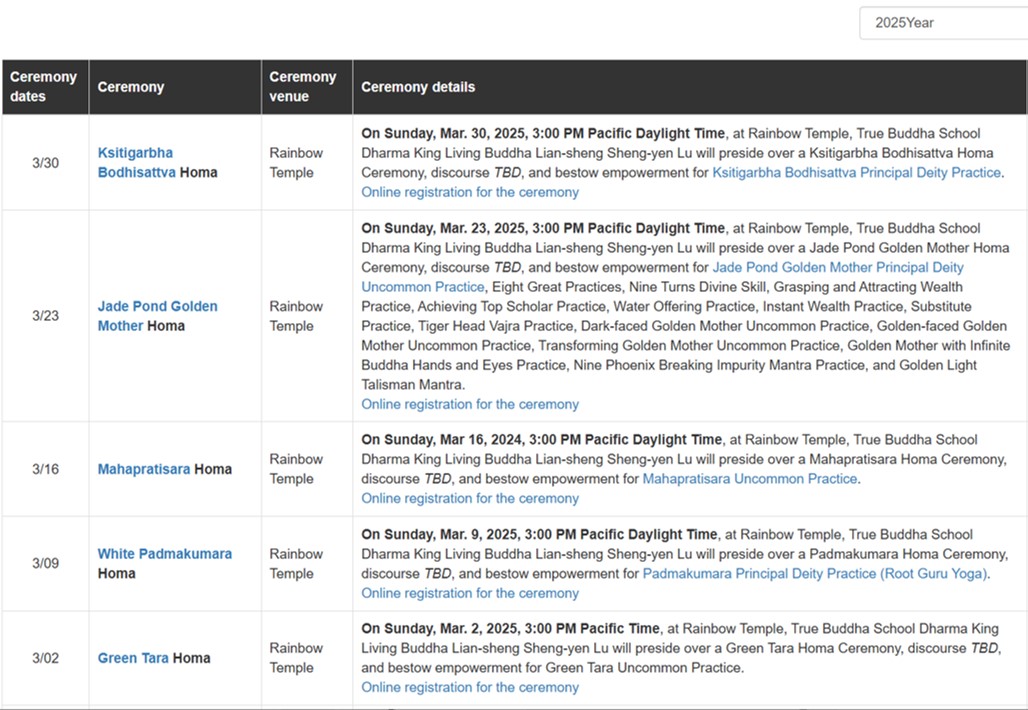The width and height of the screenshot is (1028, 710).
Task: Select the 3/23 date cell
Action: (x=45, y=316)
